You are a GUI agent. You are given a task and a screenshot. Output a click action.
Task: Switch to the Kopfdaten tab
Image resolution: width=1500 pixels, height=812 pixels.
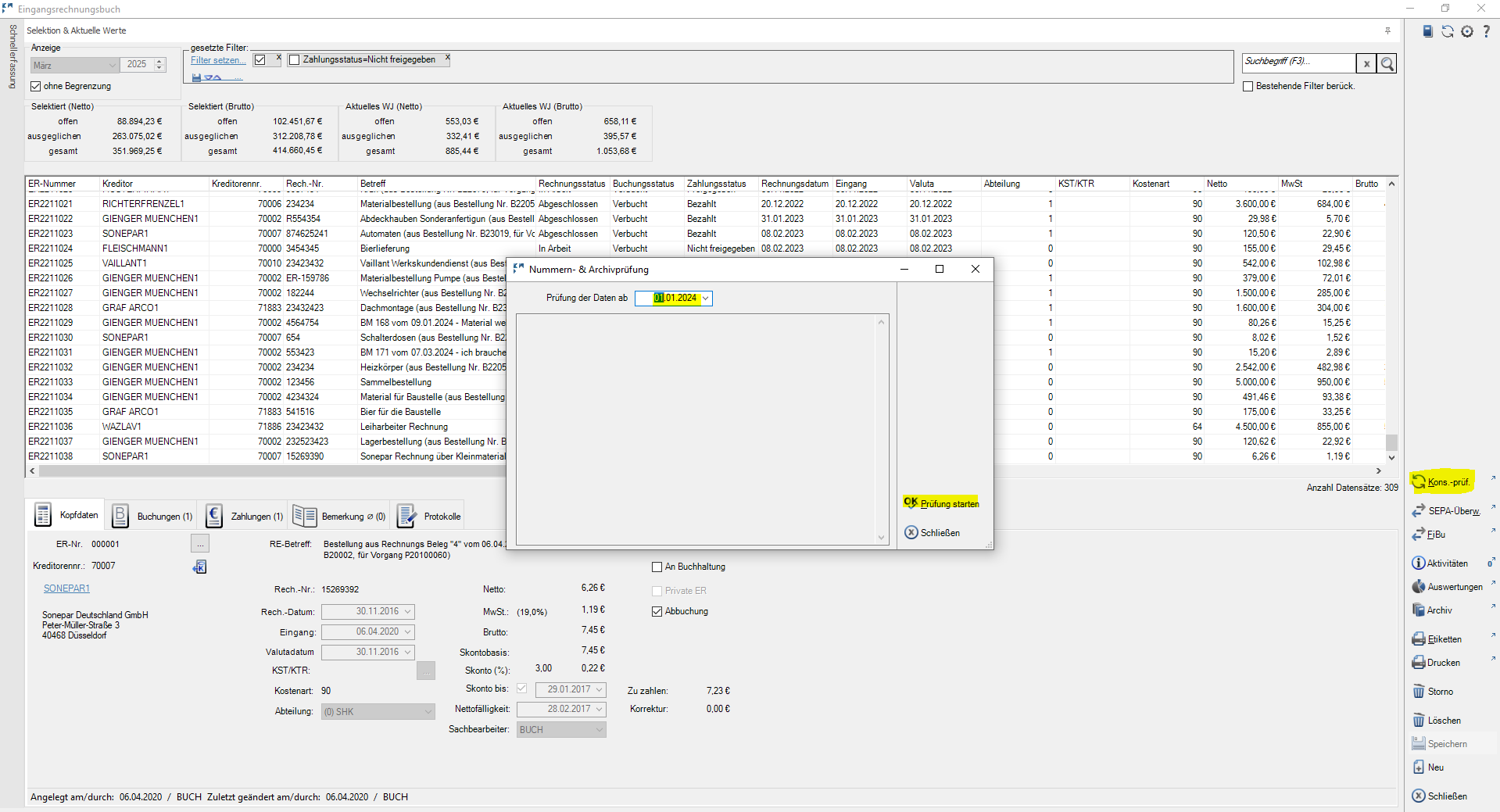pyautogui.click(x=66, y=515)
